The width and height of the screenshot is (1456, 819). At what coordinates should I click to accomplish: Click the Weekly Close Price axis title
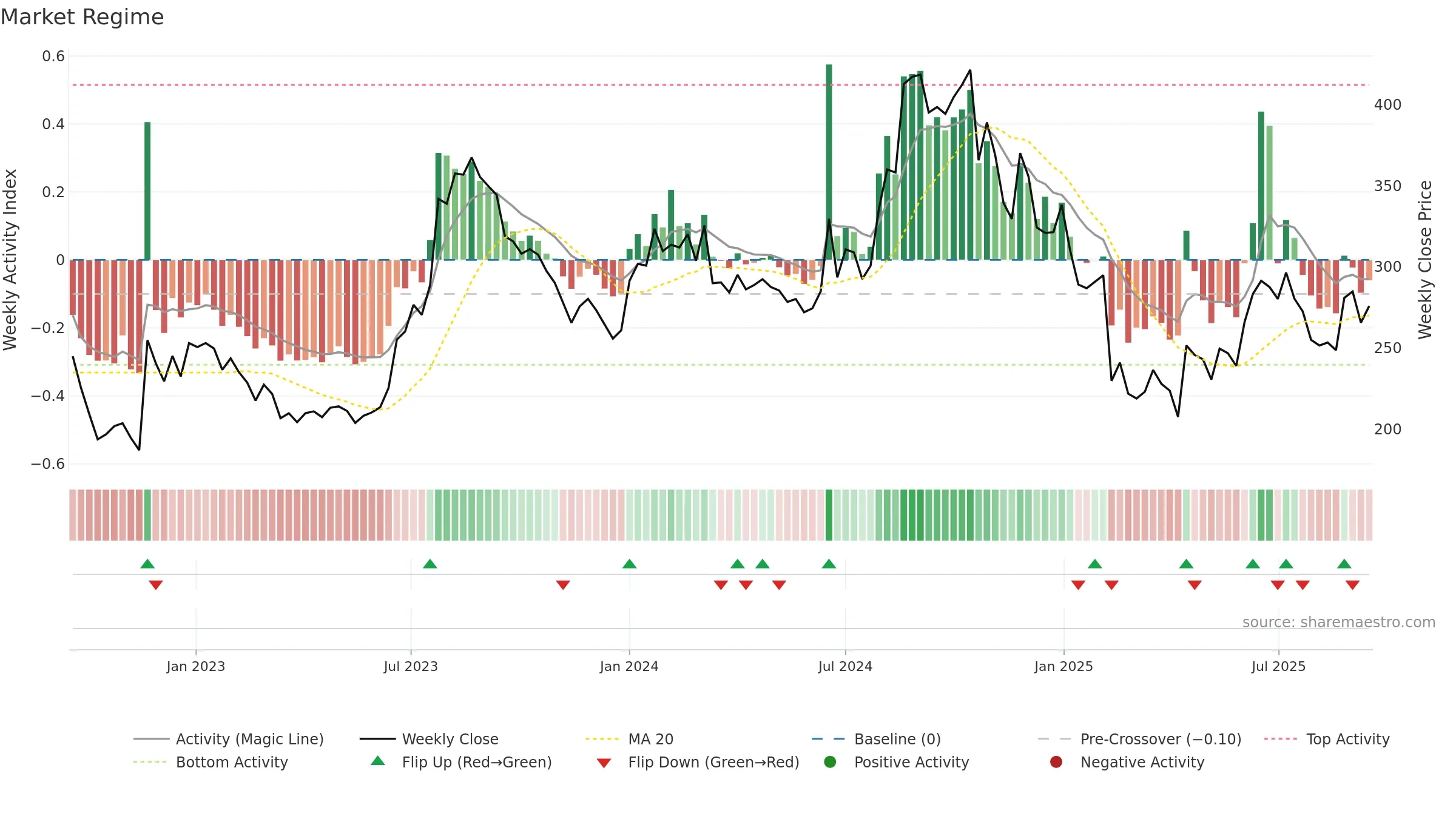[x=1425, y=260]
